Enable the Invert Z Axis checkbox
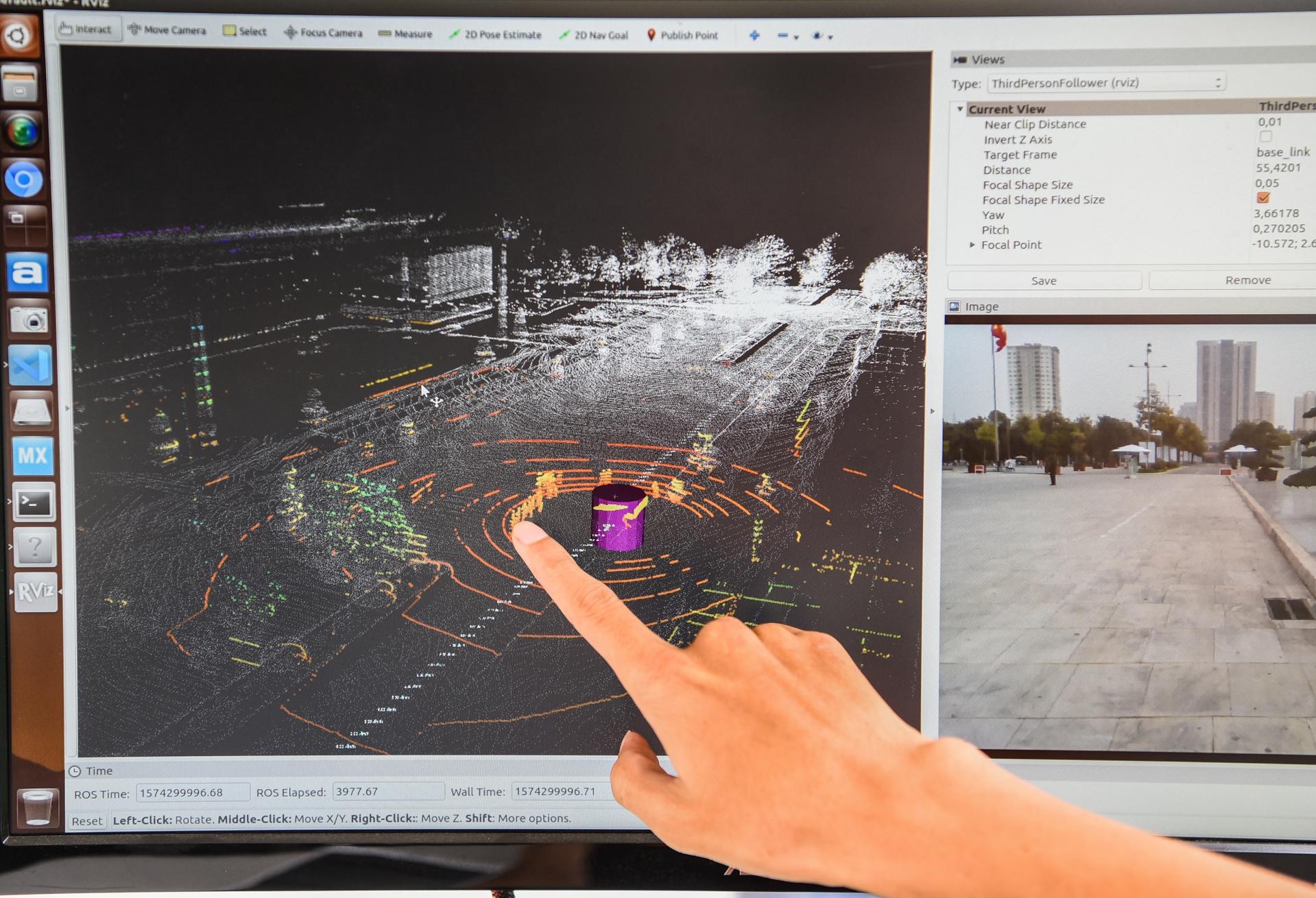Image resolution: width=1316 pixels, height=898 pixels. click(x=1265, y=136)
